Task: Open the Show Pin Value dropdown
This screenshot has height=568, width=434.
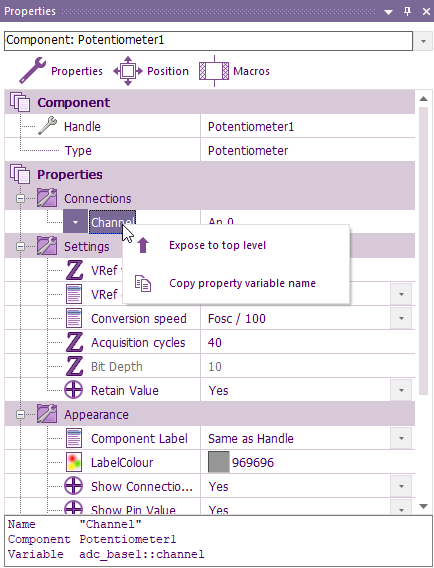Action: [401, 507]
